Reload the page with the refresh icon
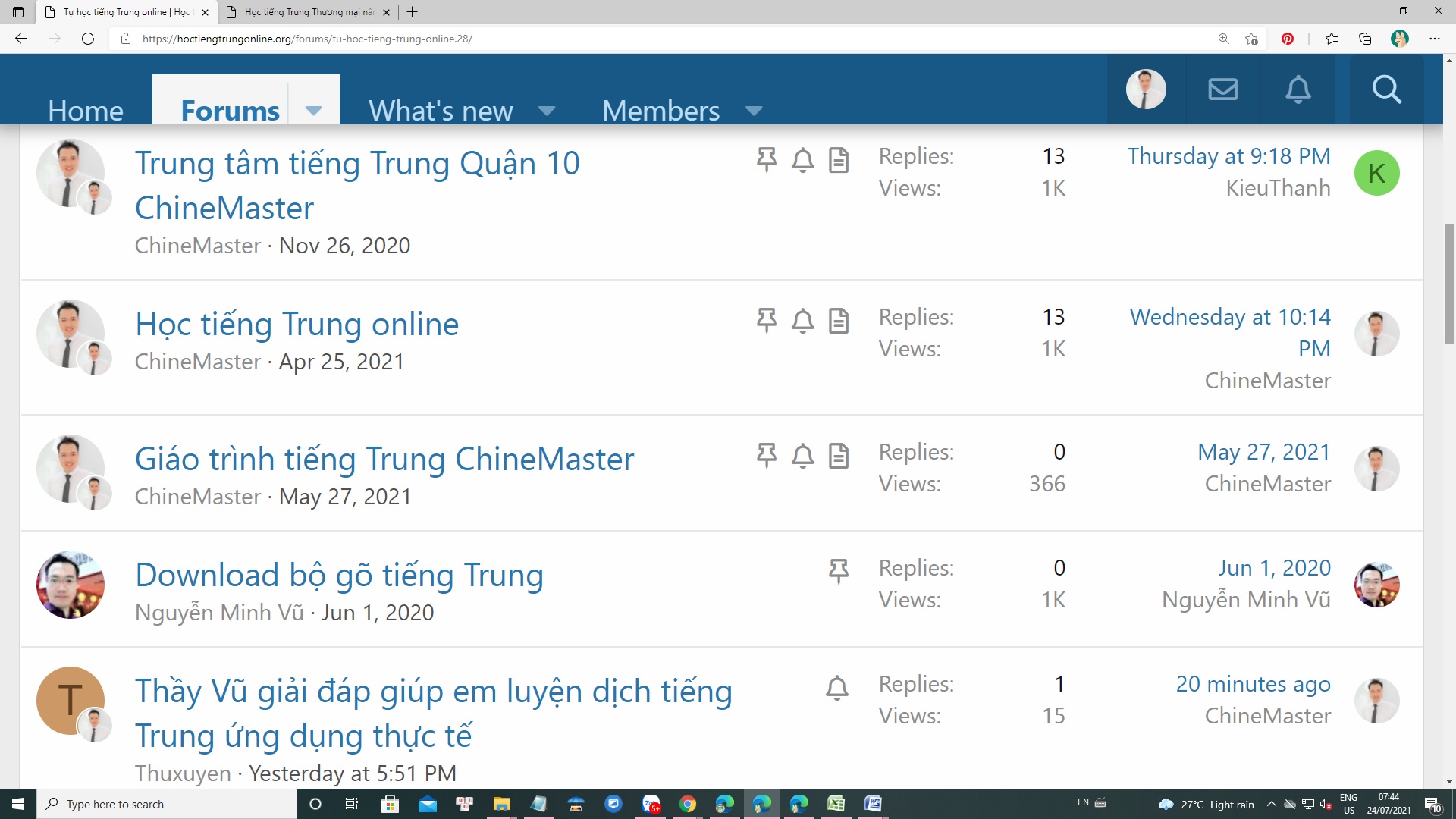1456x819 pixels. (88, 39)
